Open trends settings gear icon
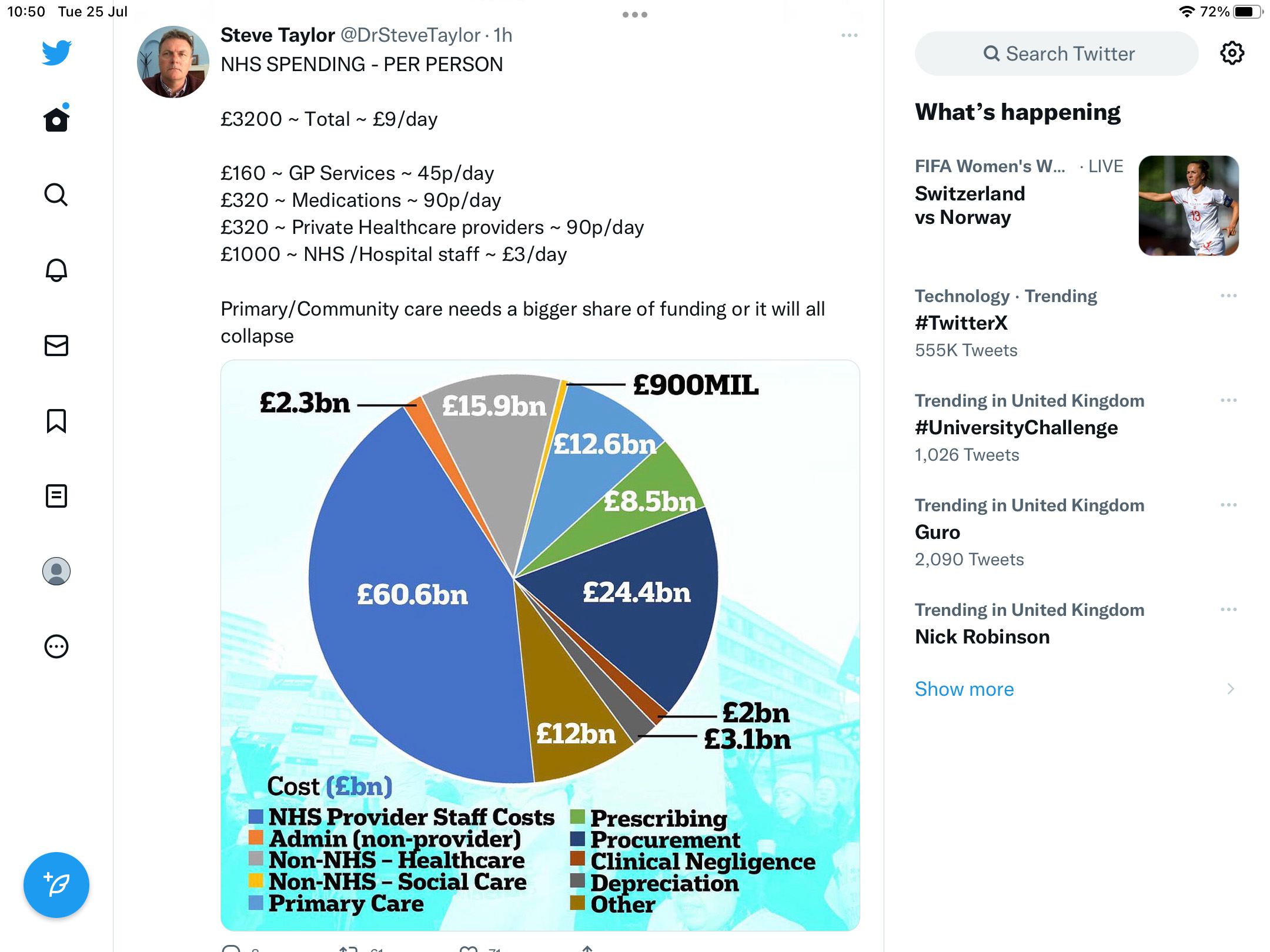Image resolution: width=1270 pixels, height=952 pixels. point(1232,53)
